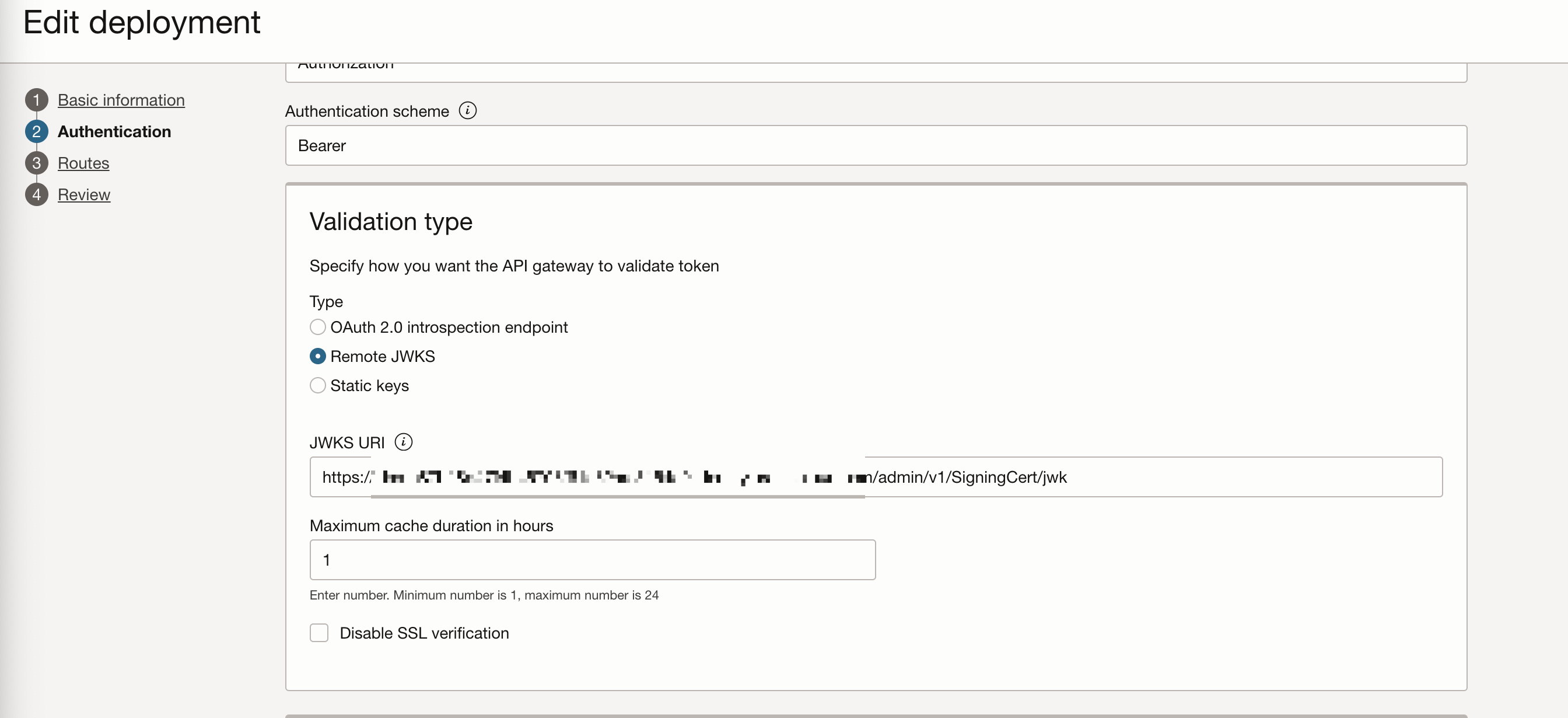Click the Bearer authentication scheme field
This screenshot has width=1568, height=718.
[876, 145]
